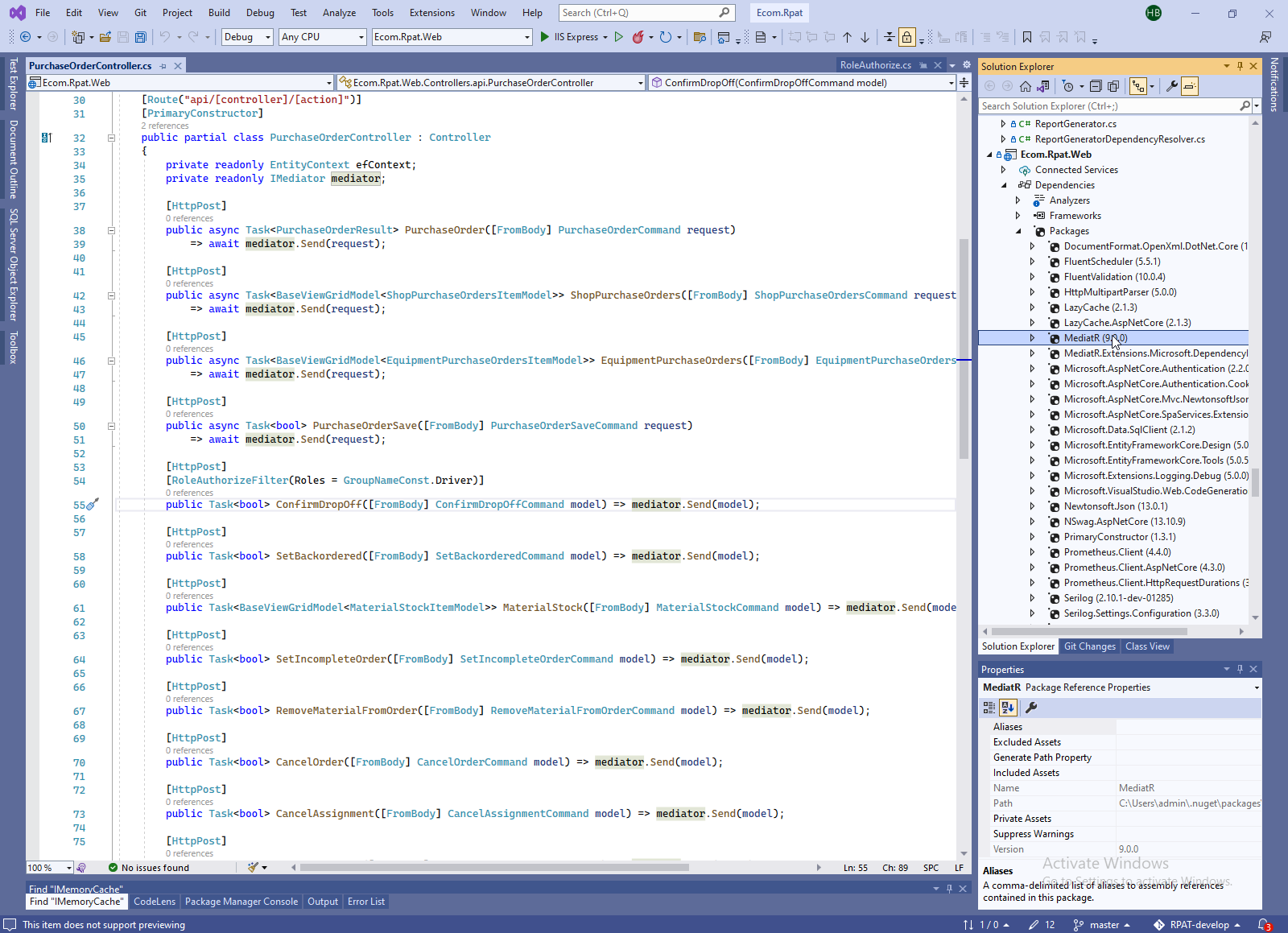Toggle Alphabetical sort in Properties panel
This screenshot has width=1288, height=933.
[x=1008, y=708]
